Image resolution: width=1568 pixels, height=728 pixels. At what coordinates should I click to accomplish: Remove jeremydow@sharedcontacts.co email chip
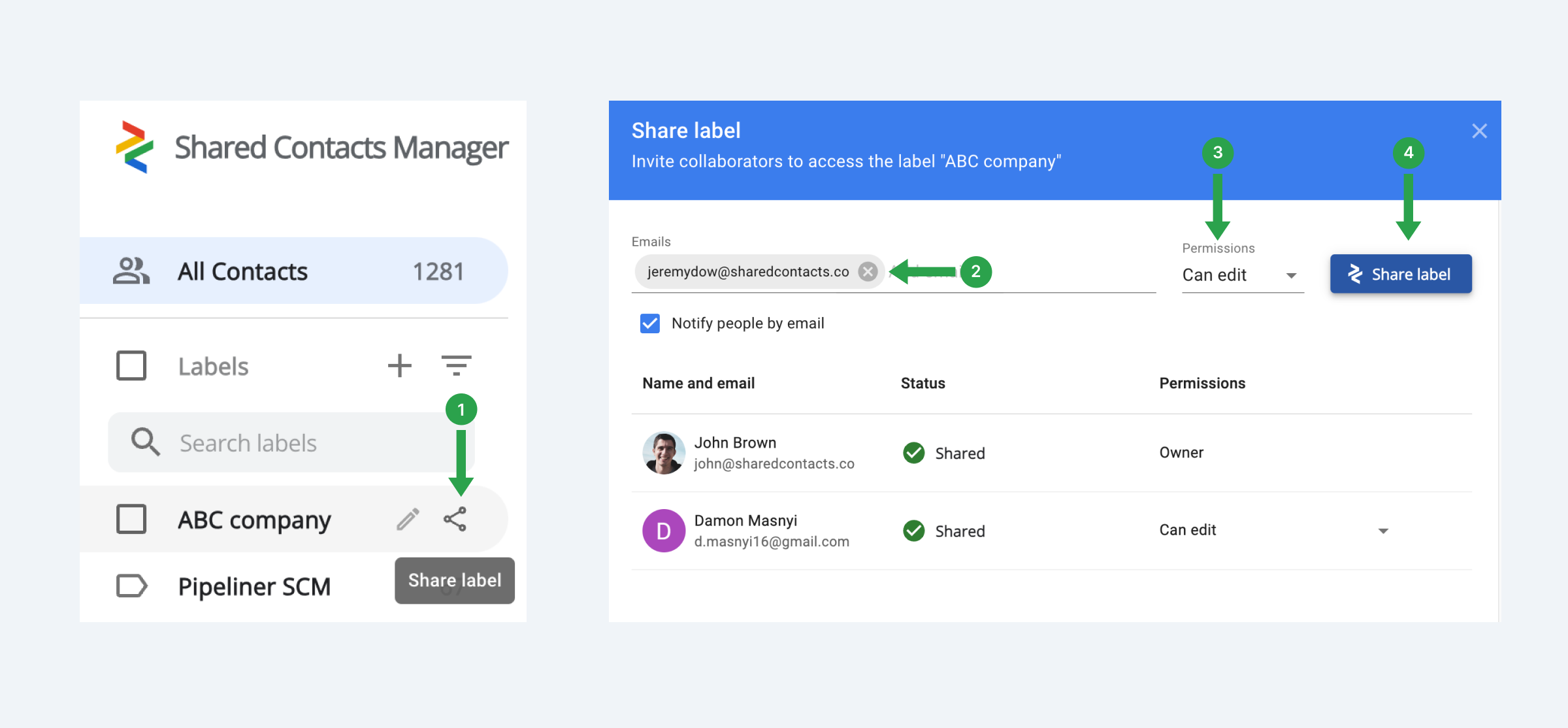click(x=868, y=272)
